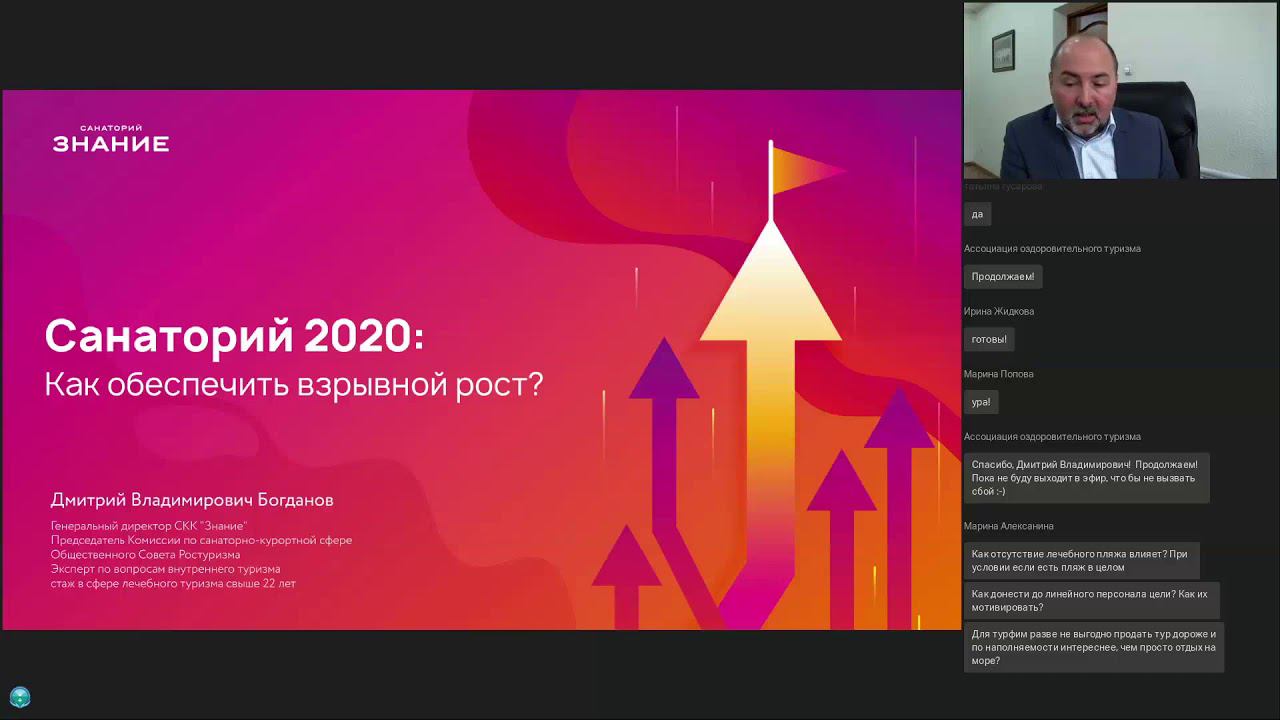Click the sender name "Марина Попова"
Screen dimensions: 1280x720
(999, 374)
